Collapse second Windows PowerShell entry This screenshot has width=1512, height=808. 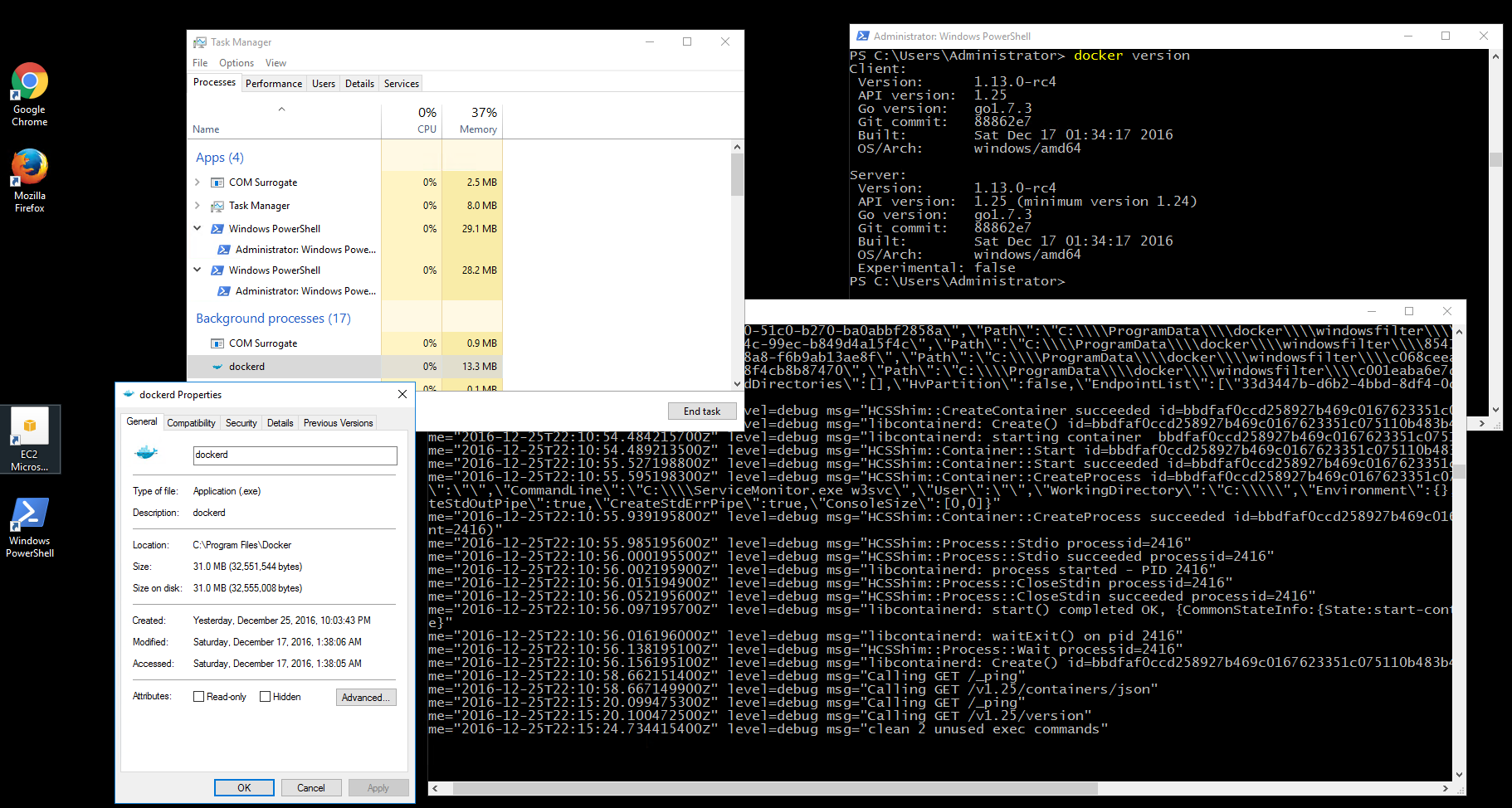[x=197, y=270]
